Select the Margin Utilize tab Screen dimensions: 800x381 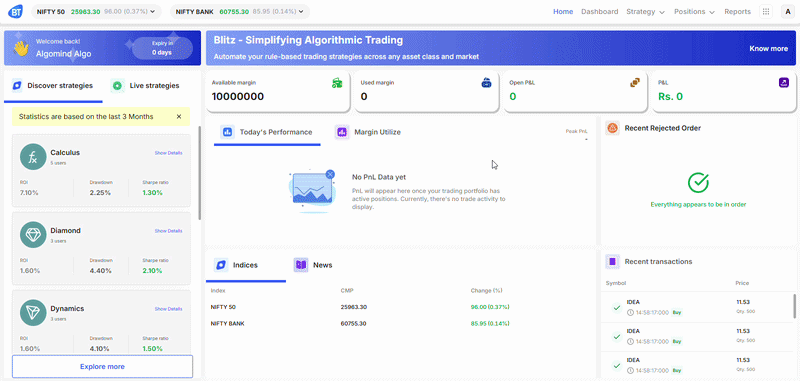pos(368,133)
